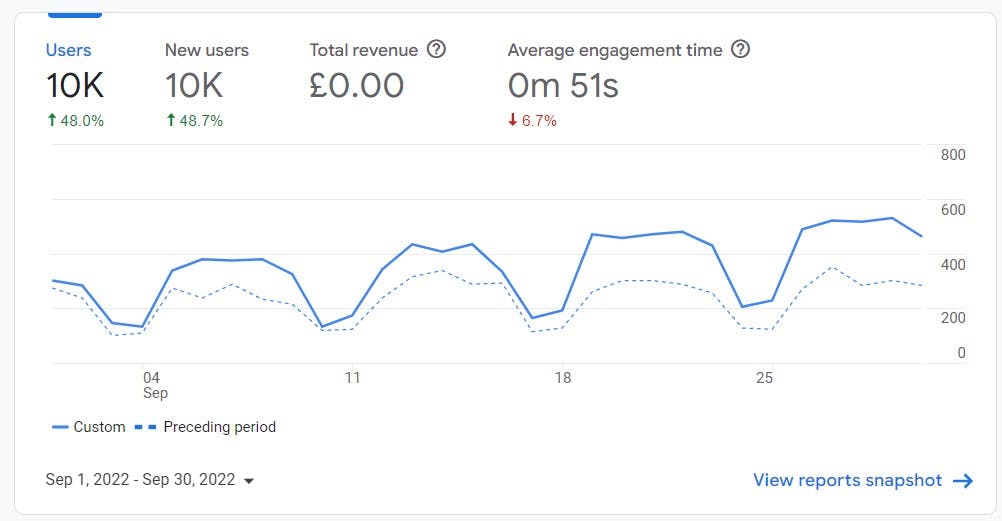Click the 600 y-axis label

[x=953, y=210]
